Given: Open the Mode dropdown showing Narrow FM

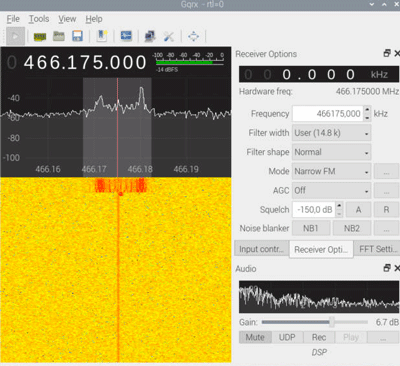Looking at the screenshot, I should [x=331, y=171].
